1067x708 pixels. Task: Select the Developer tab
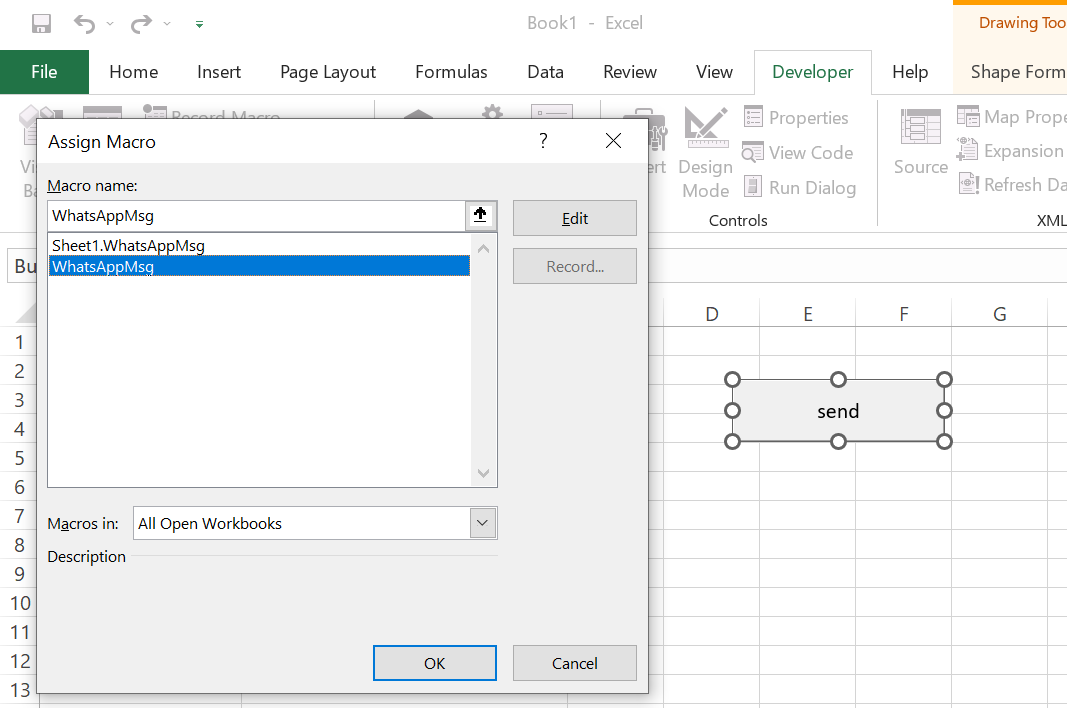click(x=812, y=72)
